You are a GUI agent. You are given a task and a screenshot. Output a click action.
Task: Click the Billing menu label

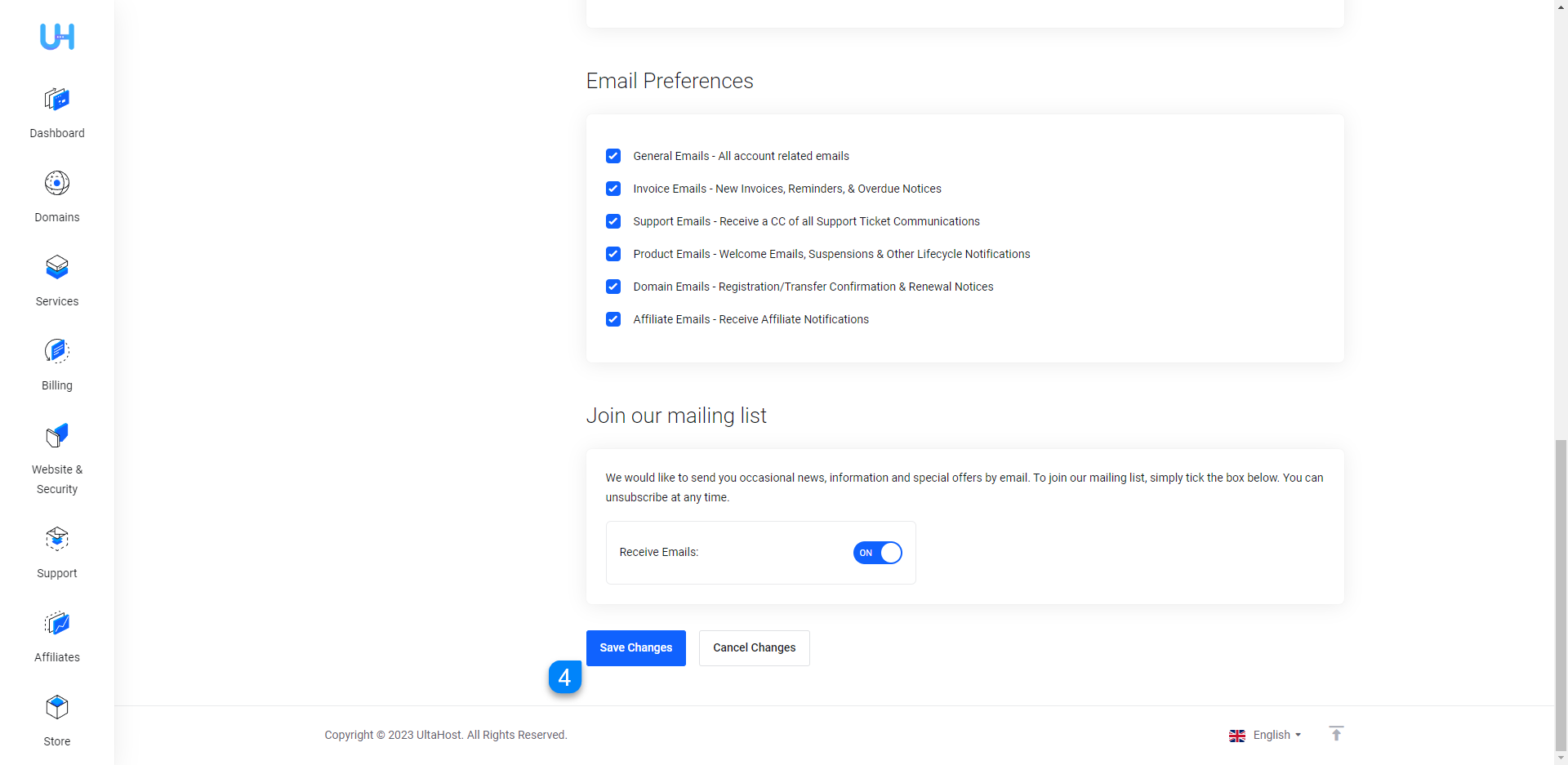point(57,385)
